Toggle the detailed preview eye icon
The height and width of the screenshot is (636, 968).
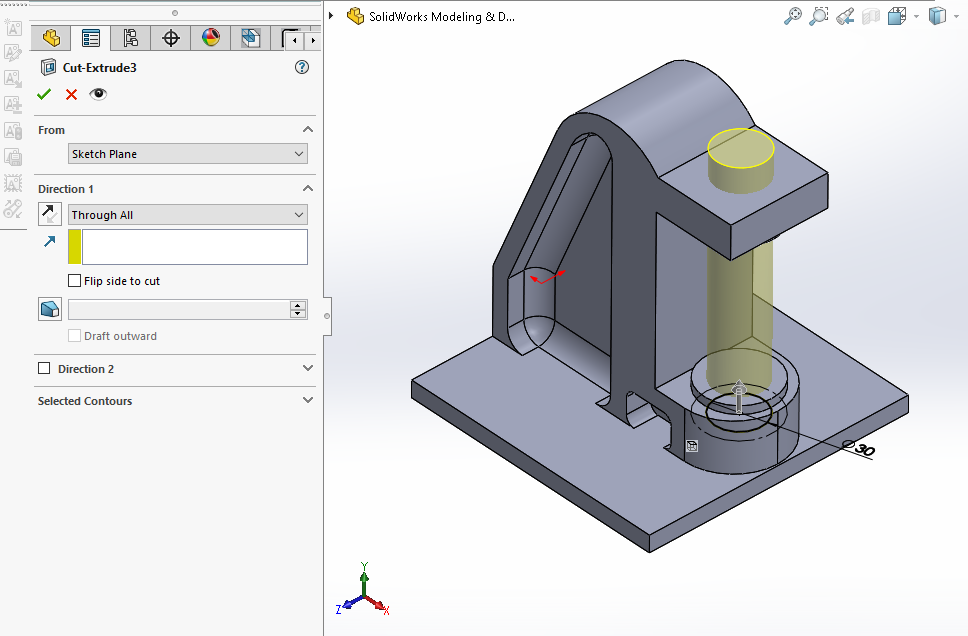tap(98, 94)
